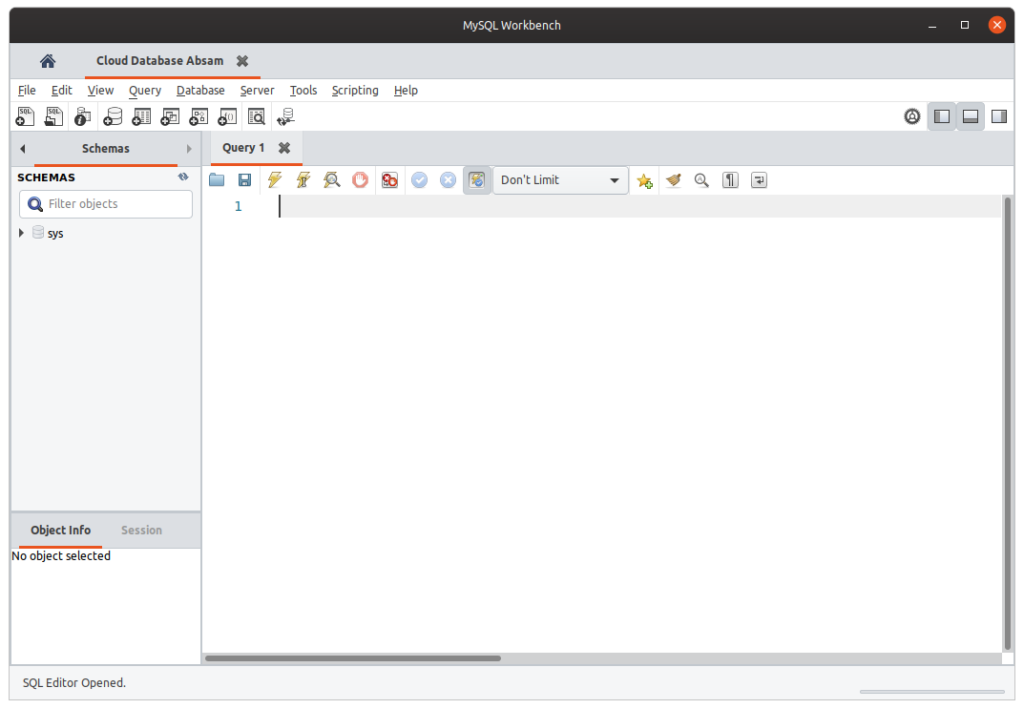The image size is (1024, 709).
Task: Collapse the Schemas sidebar with the left arrow
Action: [x=21, y=148]
